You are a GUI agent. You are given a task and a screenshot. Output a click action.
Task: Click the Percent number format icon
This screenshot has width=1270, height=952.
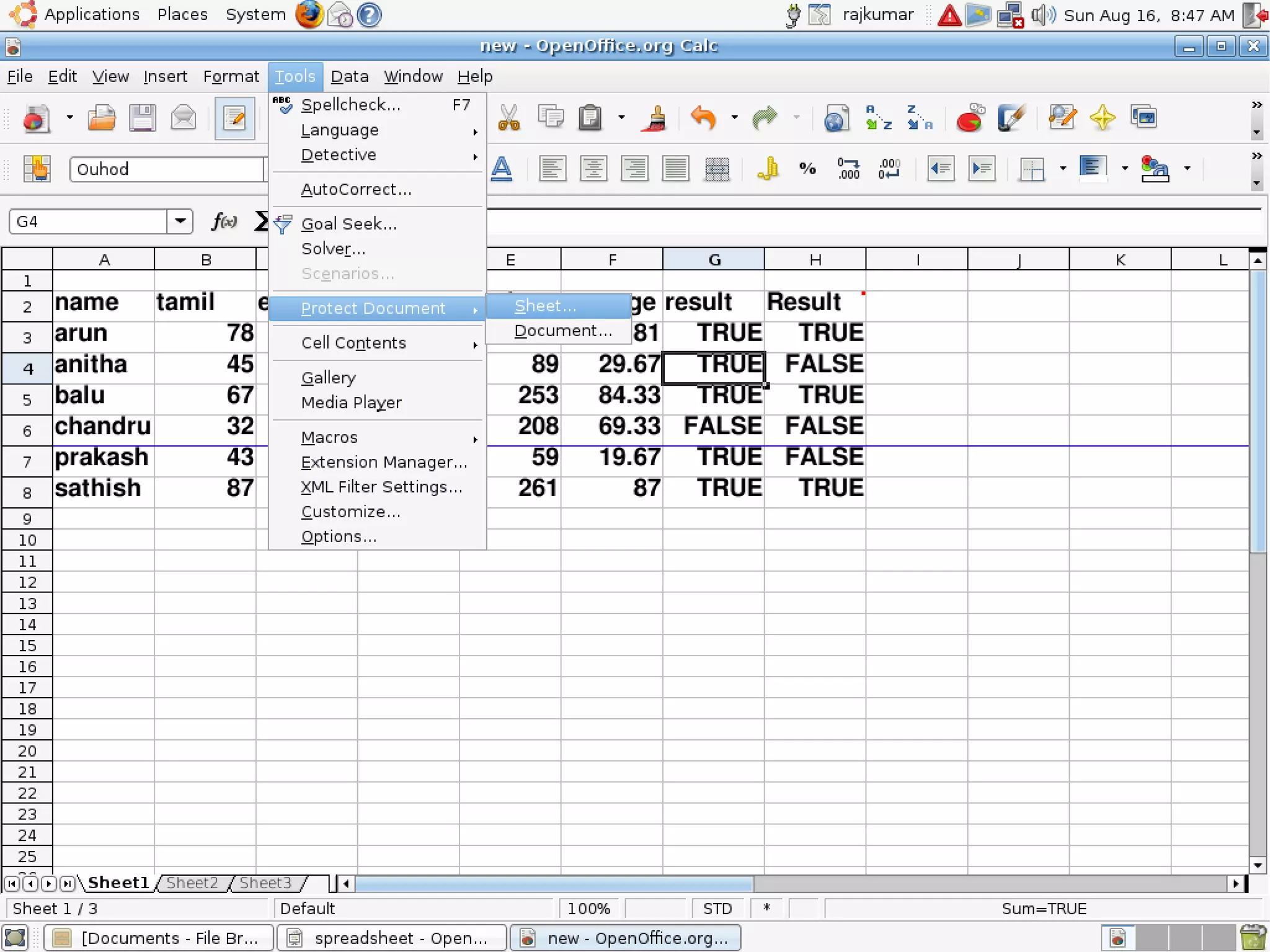(x=807, y=169)
